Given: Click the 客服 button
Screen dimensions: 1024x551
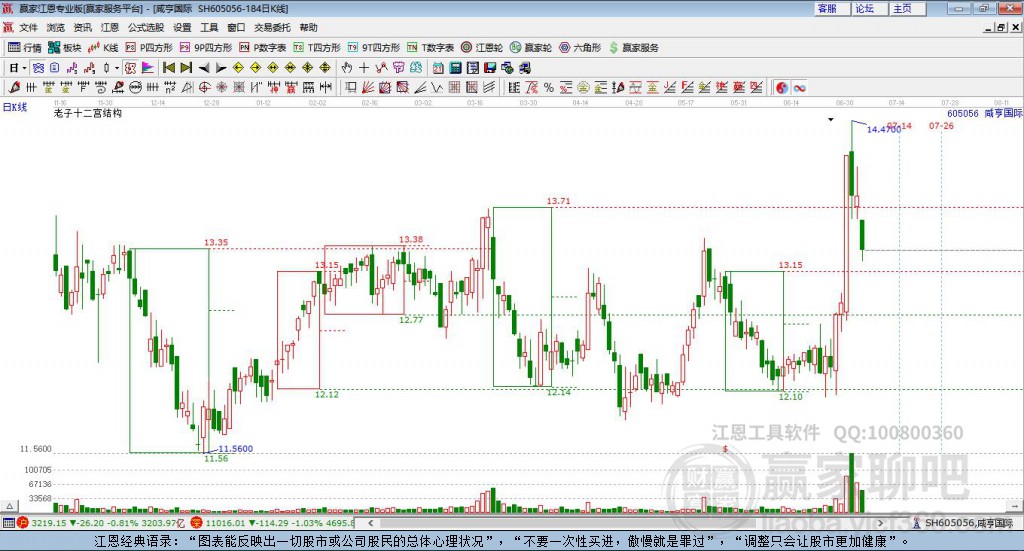Looking at the screenshot, I should [831, 8].
